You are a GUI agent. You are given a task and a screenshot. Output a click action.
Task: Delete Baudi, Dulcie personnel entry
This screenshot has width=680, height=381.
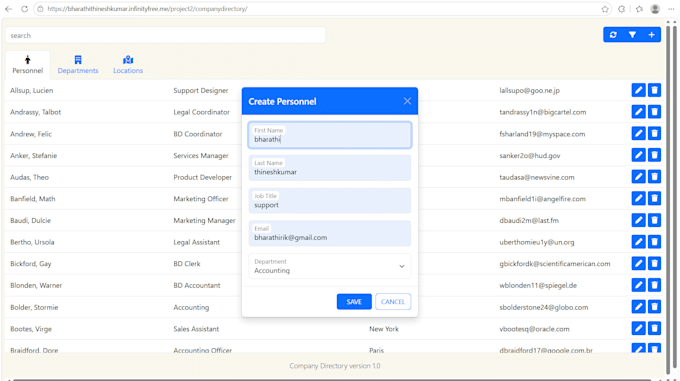pyautogui.click(x=654, y=220)
